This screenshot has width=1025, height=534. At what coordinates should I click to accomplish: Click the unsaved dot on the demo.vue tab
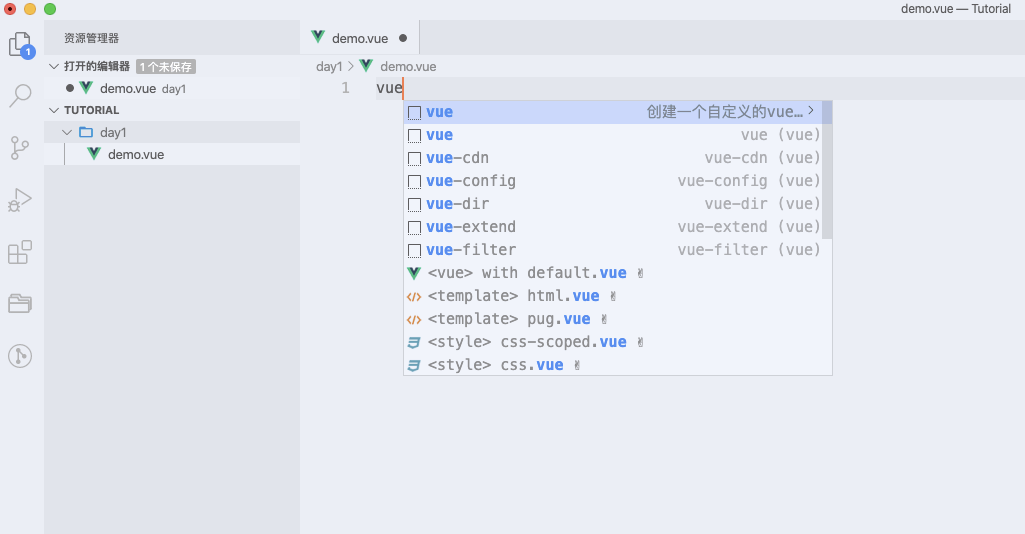403,38
